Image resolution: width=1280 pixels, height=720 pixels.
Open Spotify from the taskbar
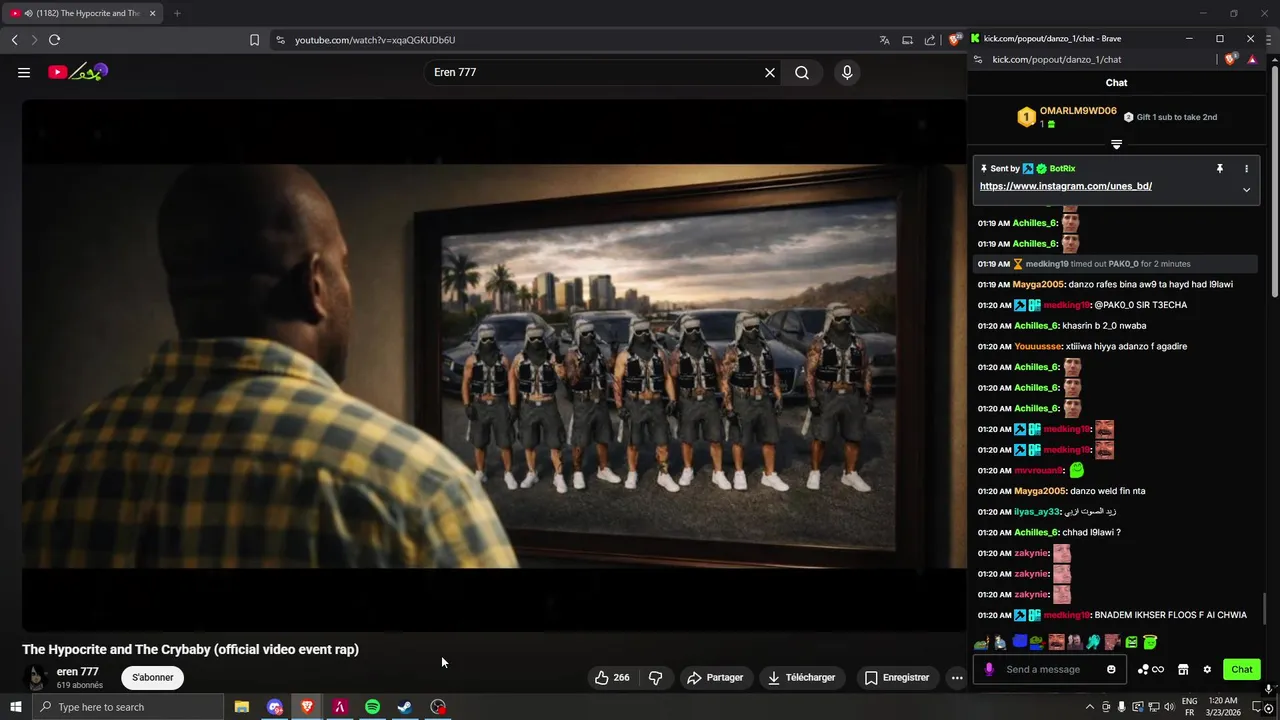372,707
